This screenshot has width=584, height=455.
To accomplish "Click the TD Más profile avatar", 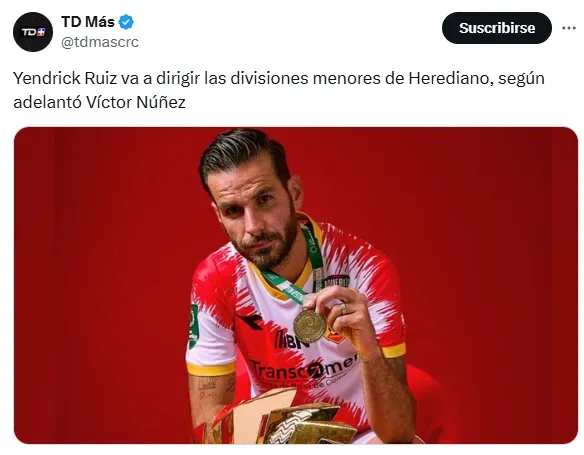I will pyautogui.click(x=33, y=32).
